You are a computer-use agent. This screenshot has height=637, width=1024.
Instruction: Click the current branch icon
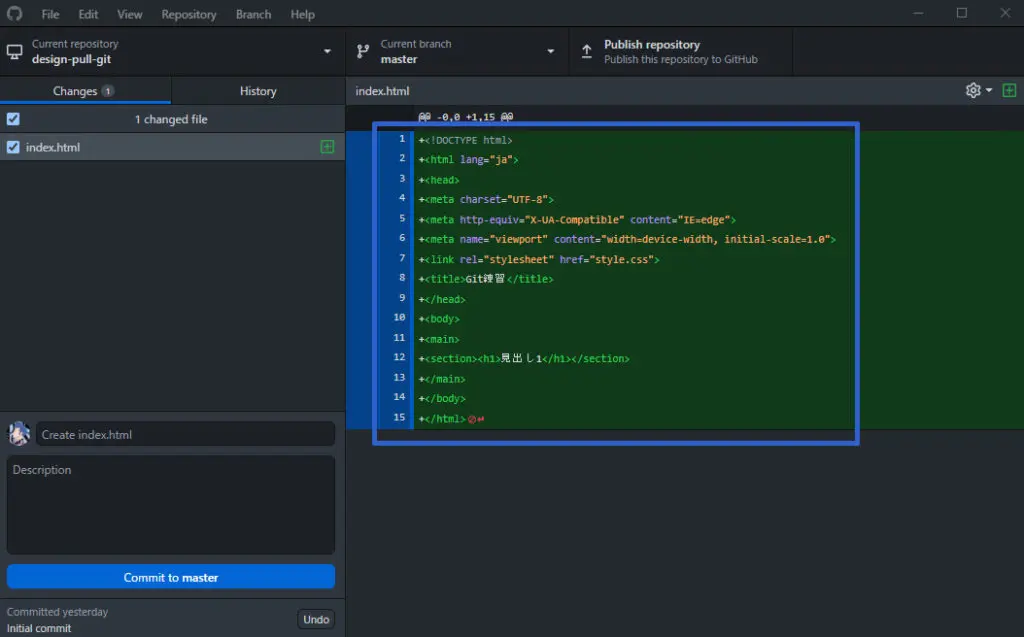[x=362, y=51]
